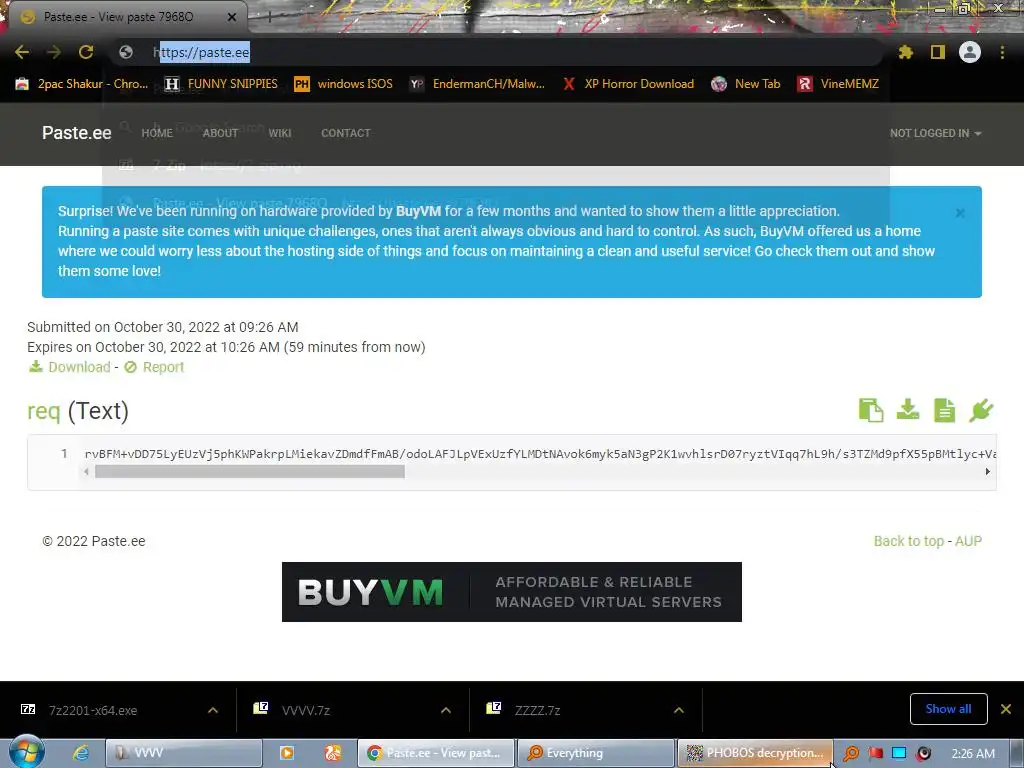Launch Internet Explorer from taskbar
This screenshot has width=1024, height=768.
(80, 753)
